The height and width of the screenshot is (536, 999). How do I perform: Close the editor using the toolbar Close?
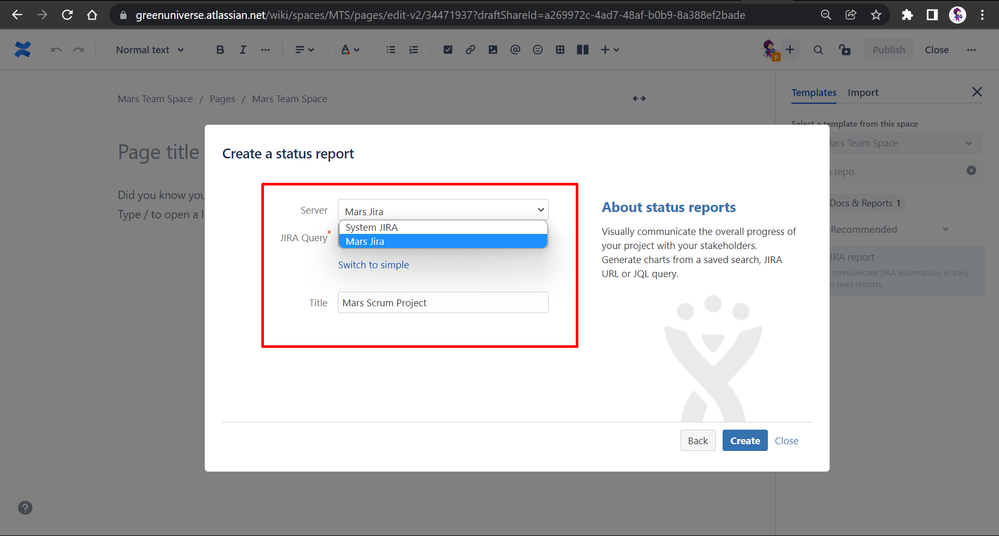(x=937, y=50)
